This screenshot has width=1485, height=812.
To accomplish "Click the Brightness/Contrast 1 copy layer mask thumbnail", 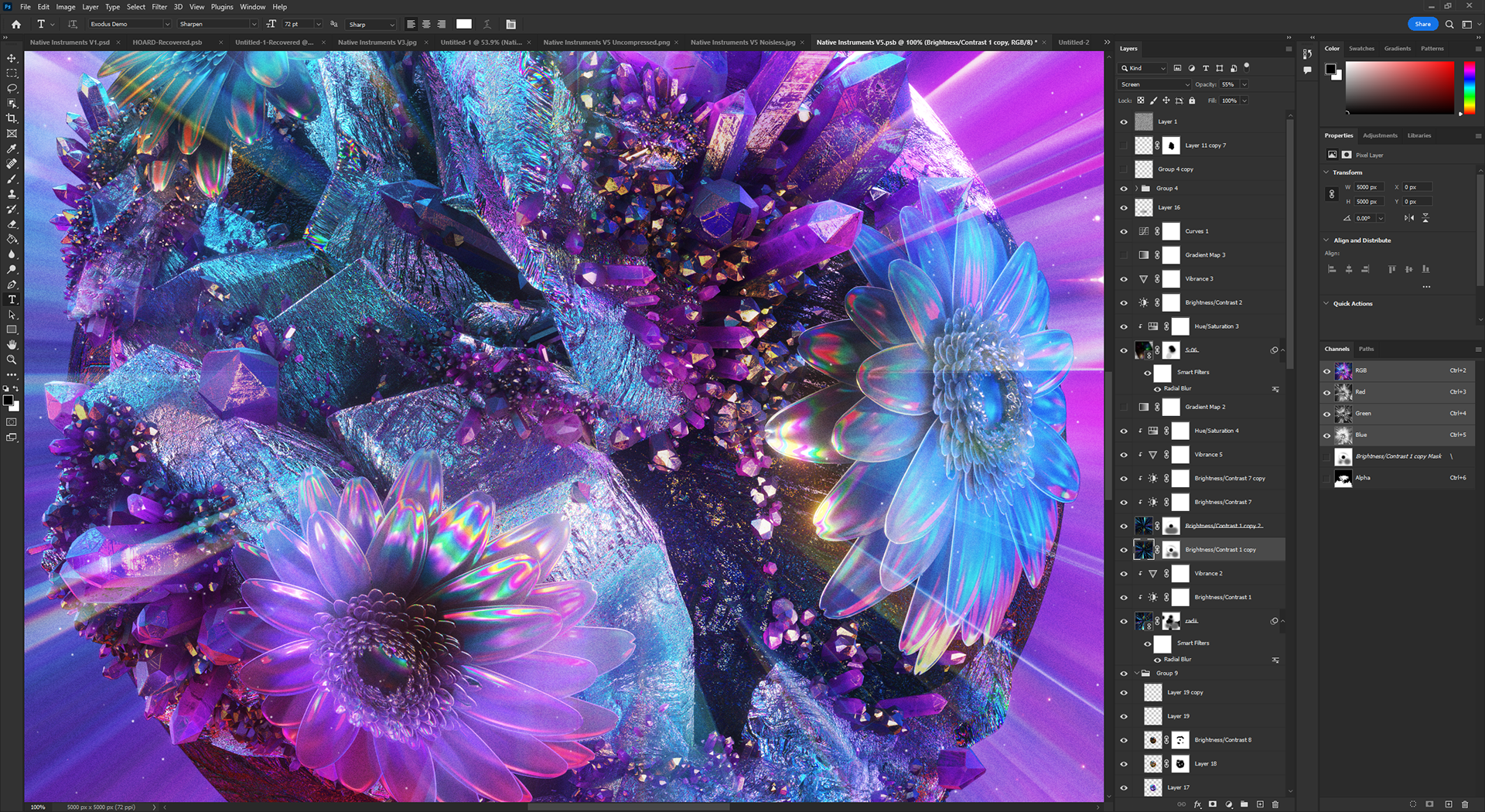I will tap(1171, 550).
